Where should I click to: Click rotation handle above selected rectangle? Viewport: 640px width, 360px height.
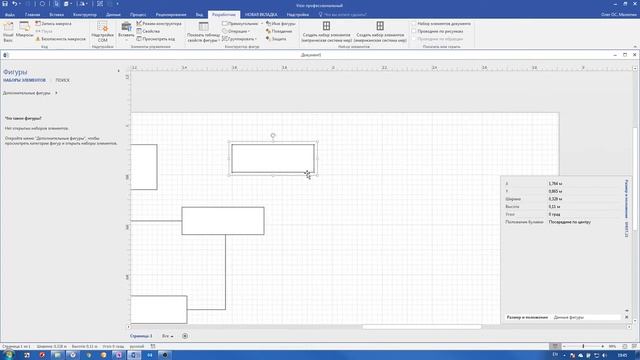click(273, 136)
